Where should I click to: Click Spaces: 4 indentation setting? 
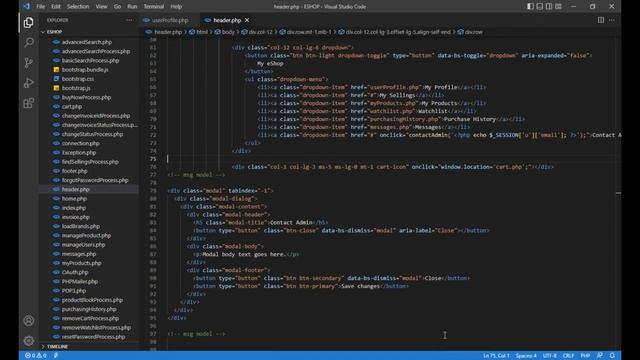click(x=526, y=356)
